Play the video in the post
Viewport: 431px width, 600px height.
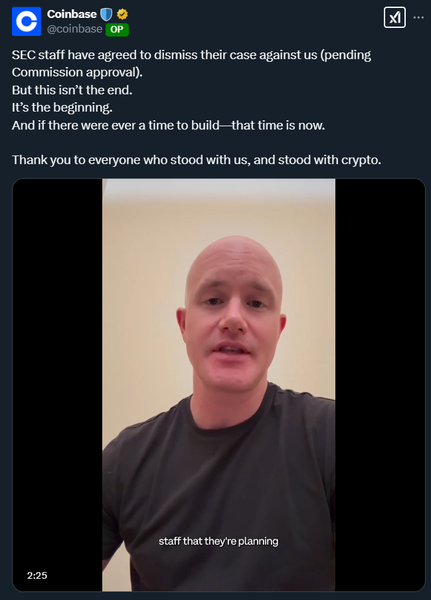click(x=219, y=385)
